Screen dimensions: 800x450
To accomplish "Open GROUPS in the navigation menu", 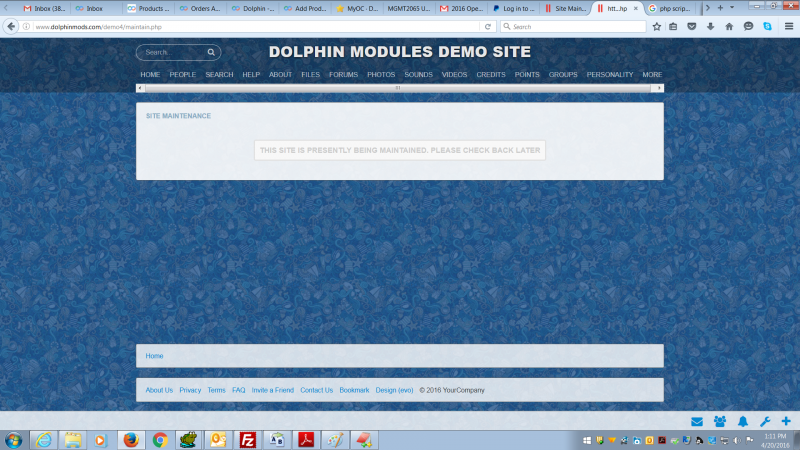I will [x=563, y=74].
